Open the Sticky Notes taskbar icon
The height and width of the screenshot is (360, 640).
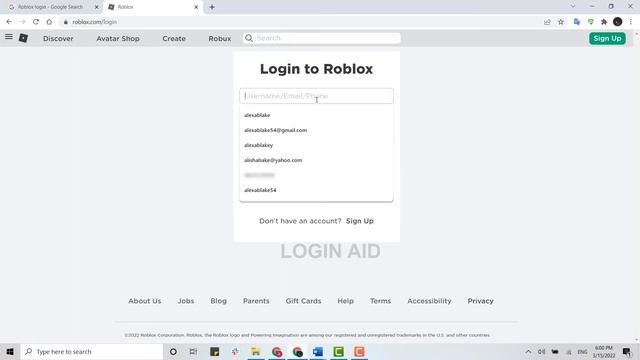click(x=215, y=351)
